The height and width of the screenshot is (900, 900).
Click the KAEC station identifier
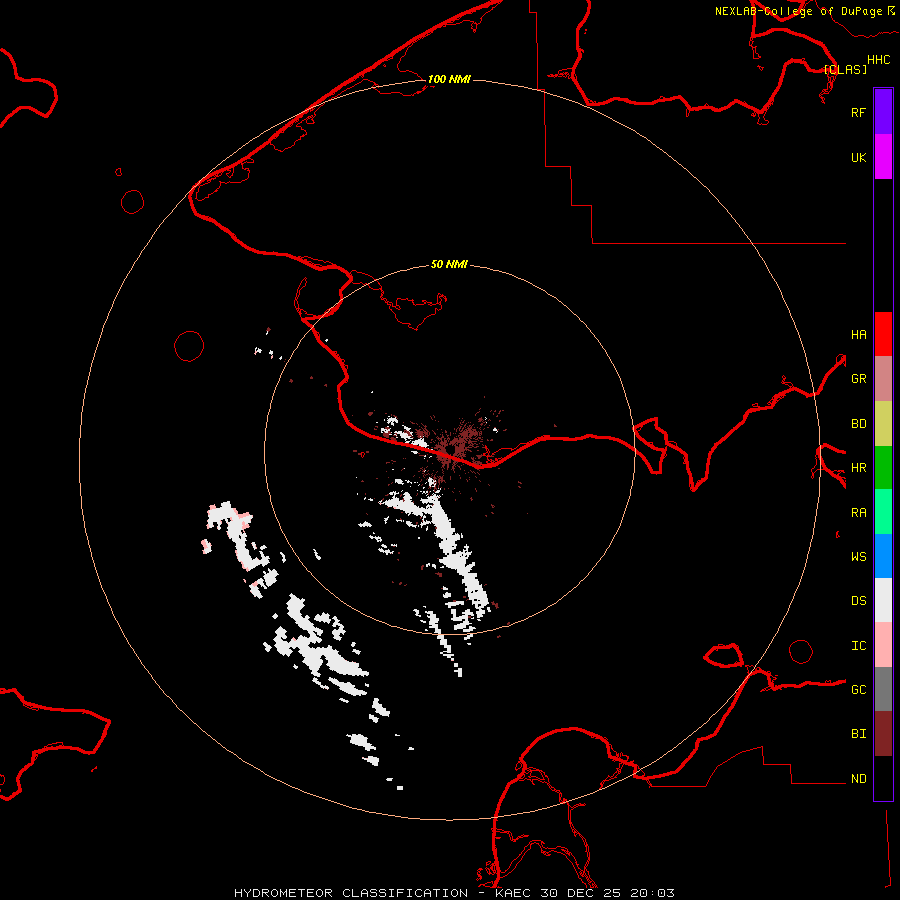click(513, 893)
